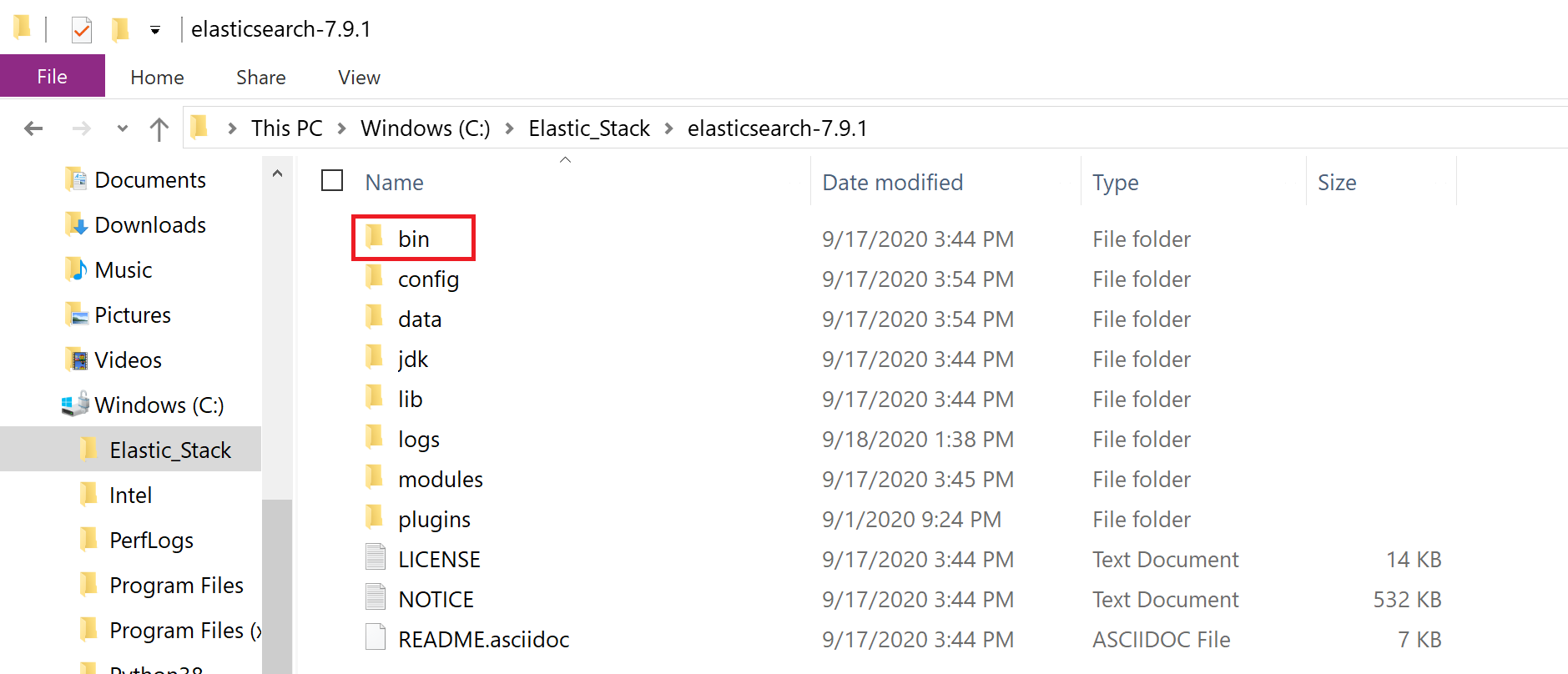Click the Back navigation arrow
This screenshot has height=674, width=1568.
coord(33,128)
